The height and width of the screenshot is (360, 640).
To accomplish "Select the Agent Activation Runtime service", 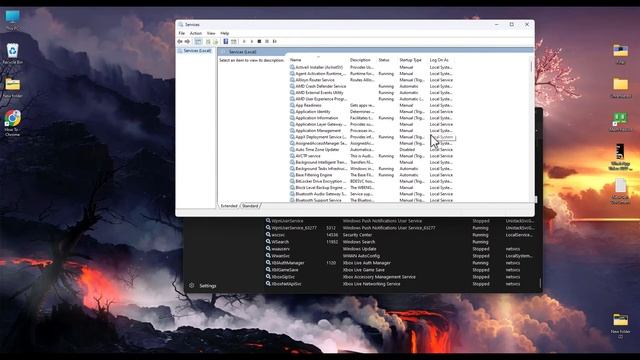I will click(371, 73).
